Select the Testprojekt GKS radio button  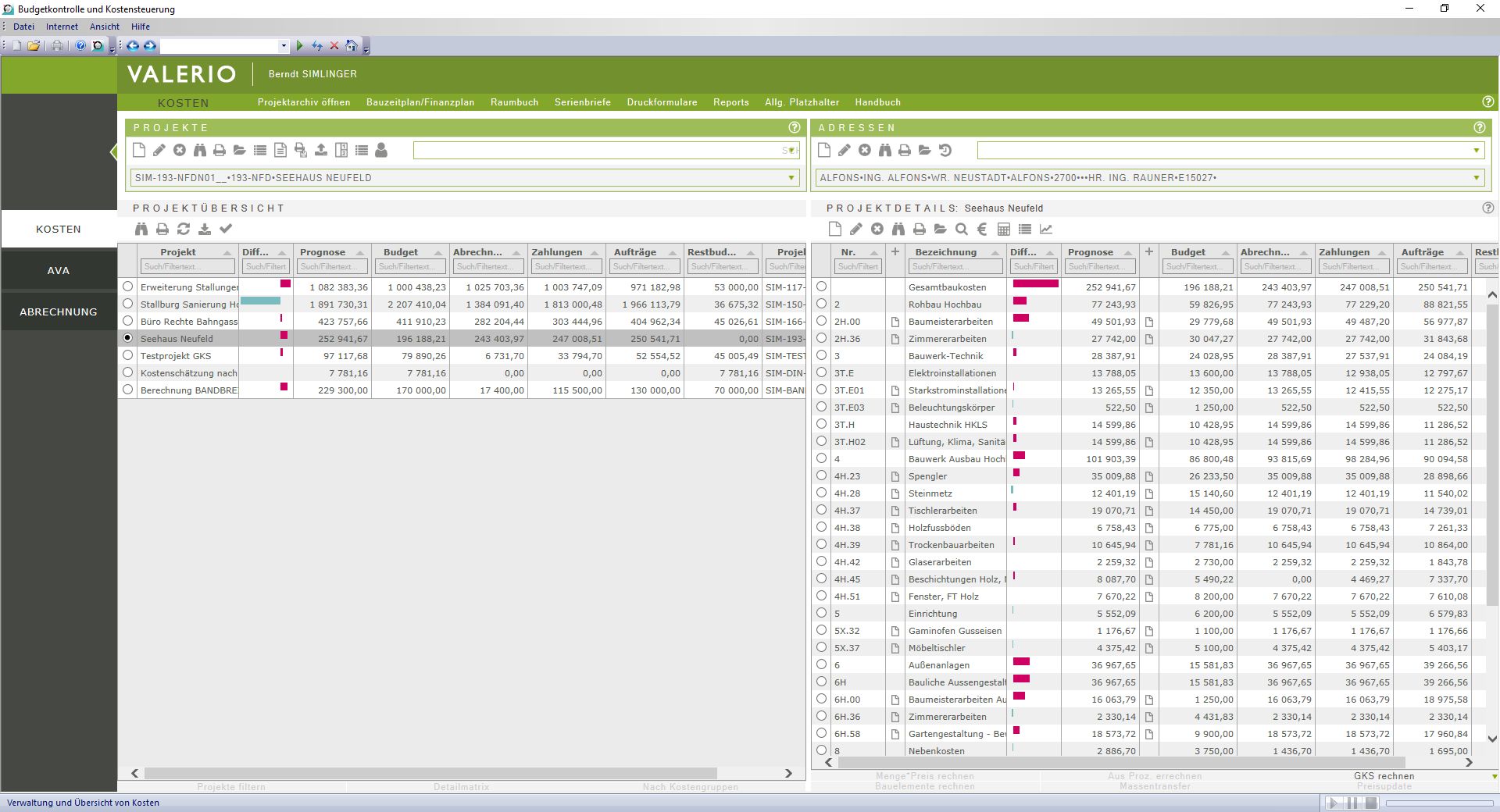click(x=128, y=355)
